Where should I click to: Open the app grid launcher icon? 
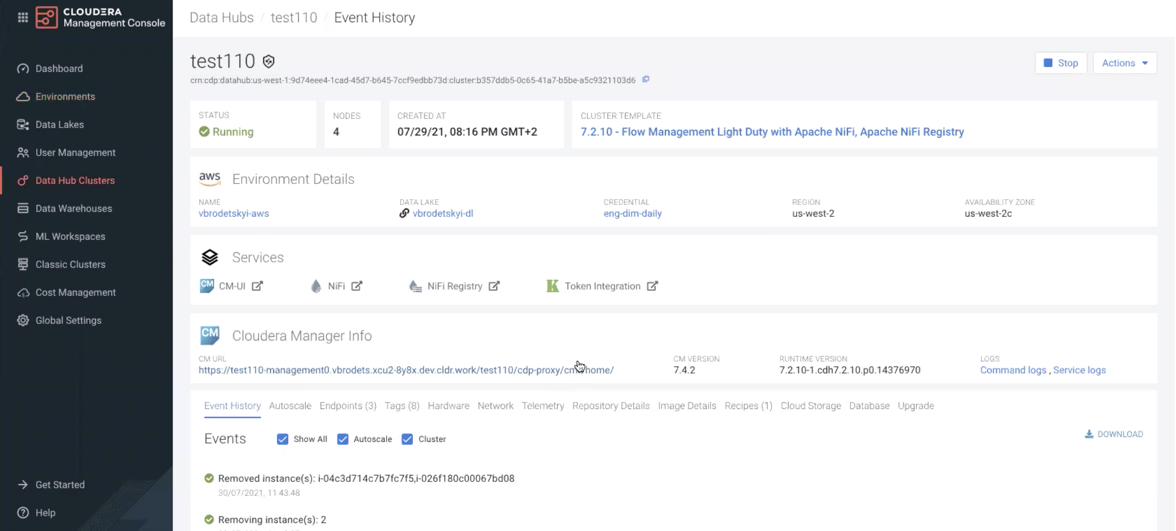click(22, 17)
